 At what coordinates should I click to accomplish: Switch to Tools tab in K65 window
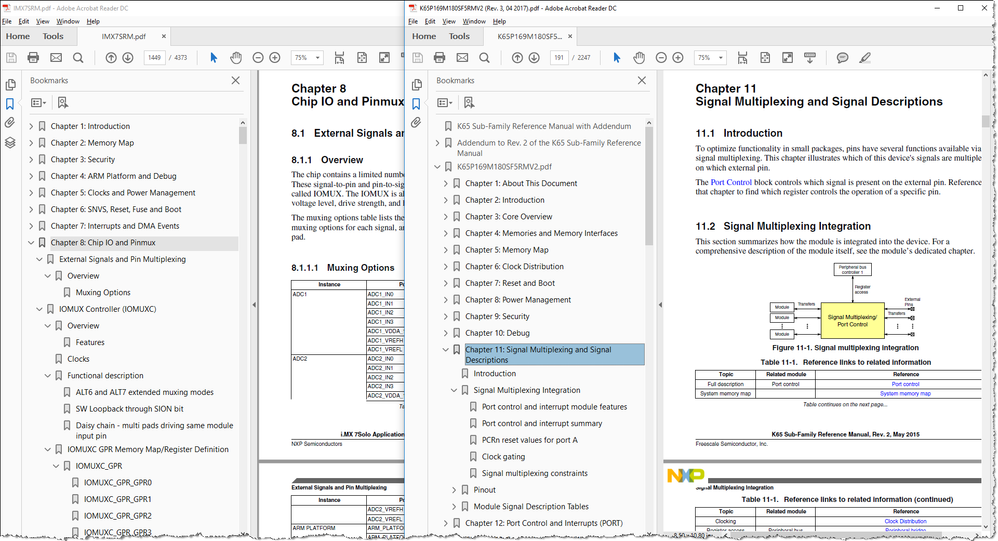459,36
